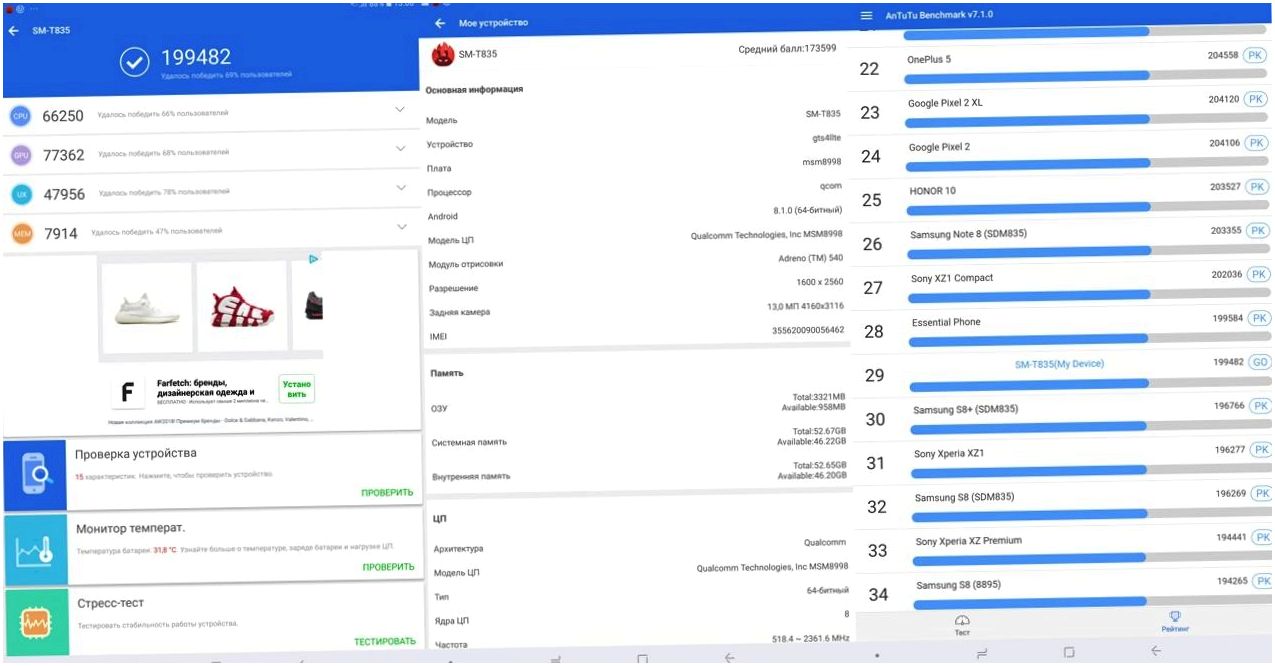Tap PK next to Essential Phone
Image resolution: width=1275 pixels, height=666 pixels.
click(1260, 318)
